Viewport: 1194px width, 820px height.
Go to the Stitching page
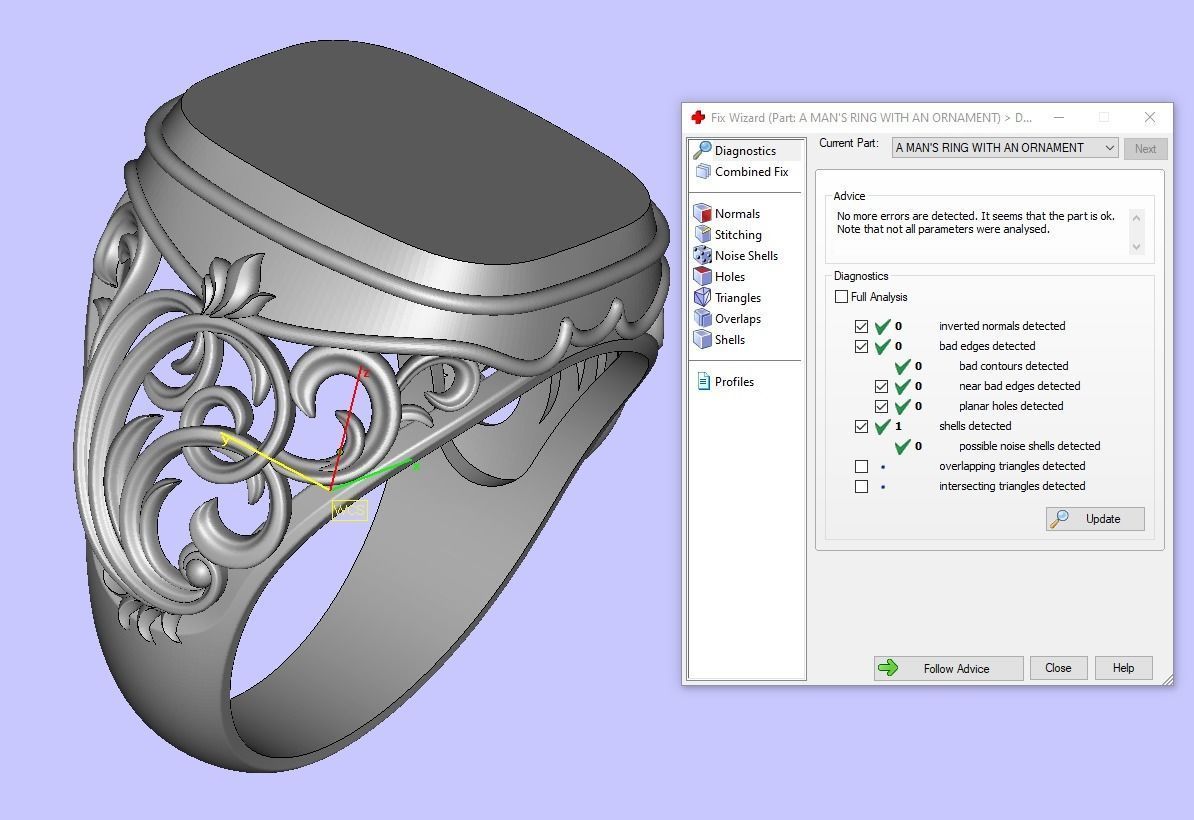(x=738, y=235)
